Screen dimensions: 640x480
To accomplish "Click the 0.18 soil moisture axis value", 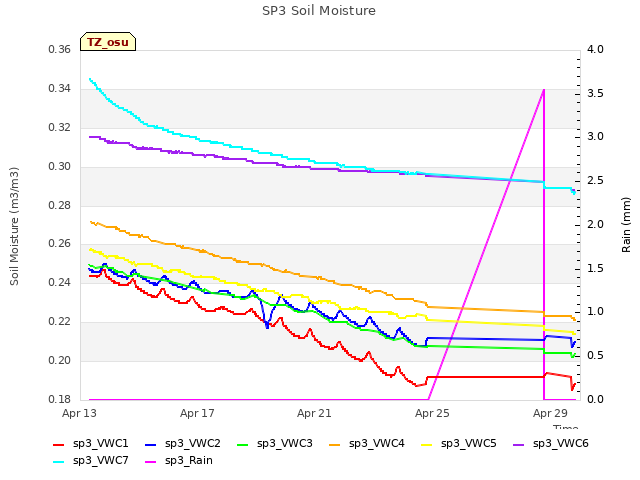I will [60, 399].
